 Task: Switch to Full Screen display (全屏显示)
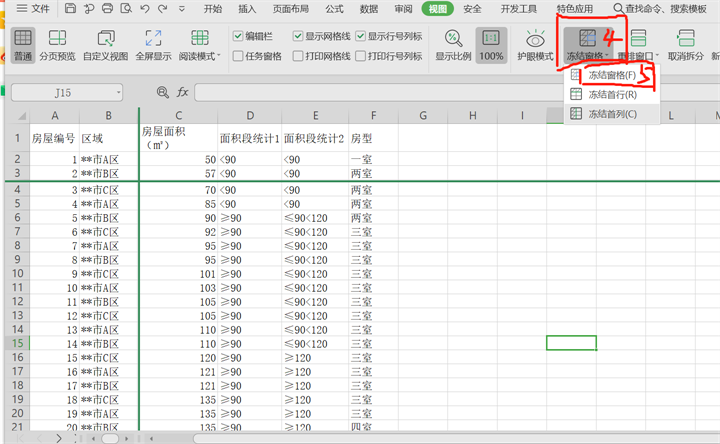point(153,40)
